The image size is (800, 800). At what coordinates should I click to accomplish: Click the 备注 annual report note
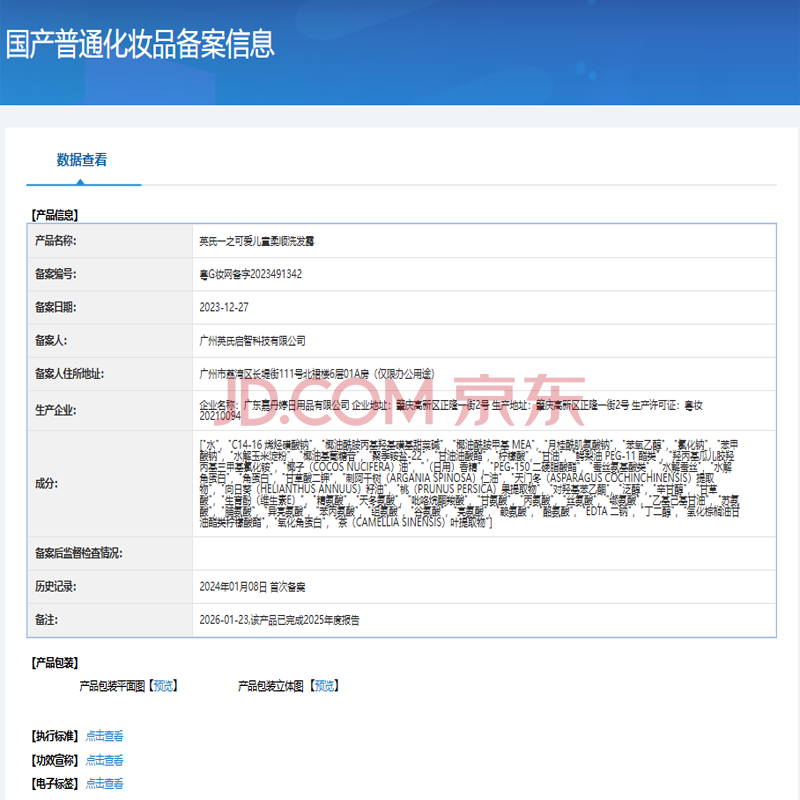279,620
